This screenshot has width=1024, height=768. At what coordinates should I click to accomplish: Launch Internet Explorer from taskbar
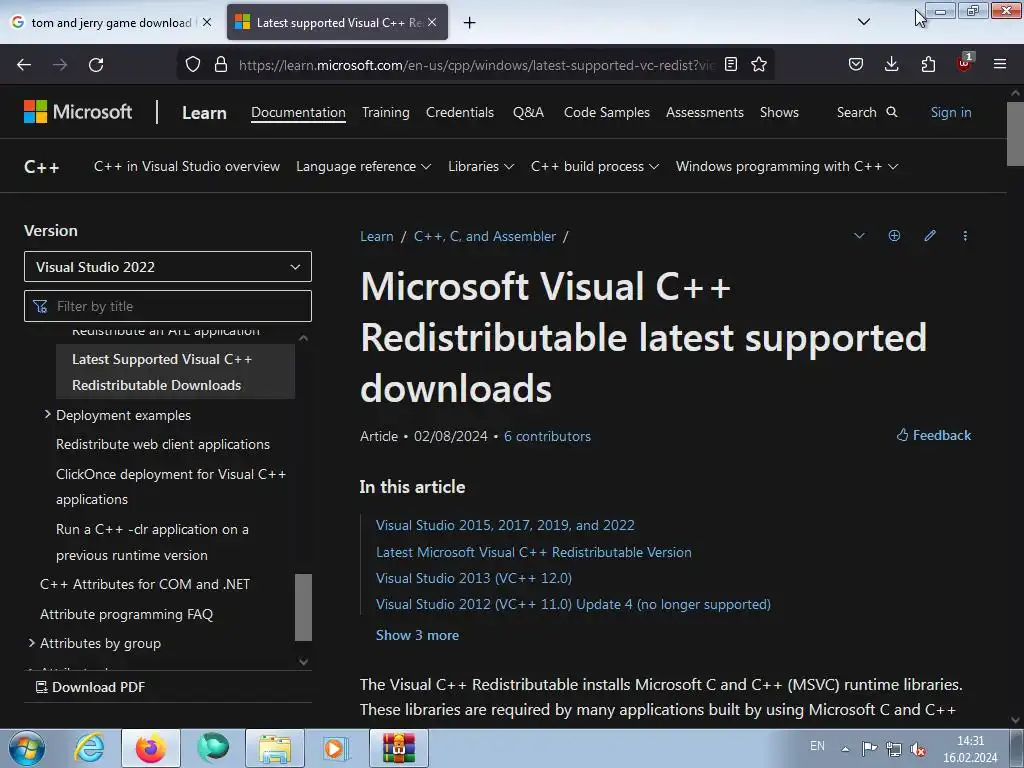coord(89,748)
